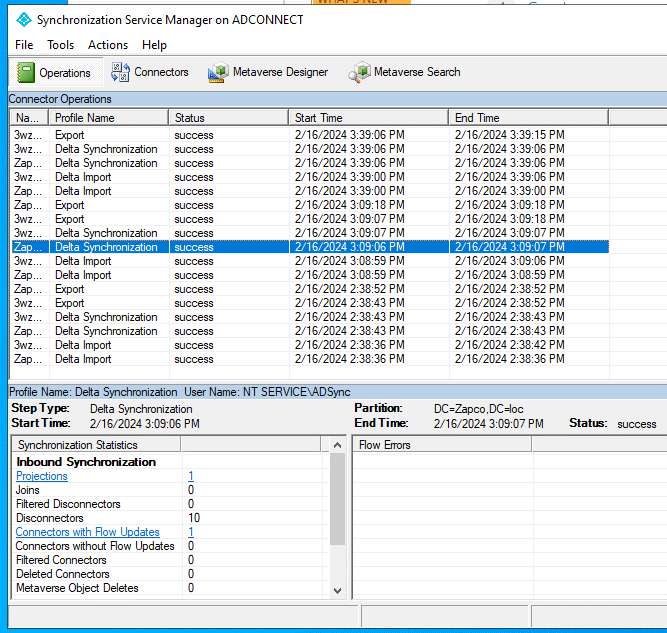Select Zap Delta Synchronization row at 3:39:06 PM
Viewport: 667px width, 633px height.
tap(310, 163)
